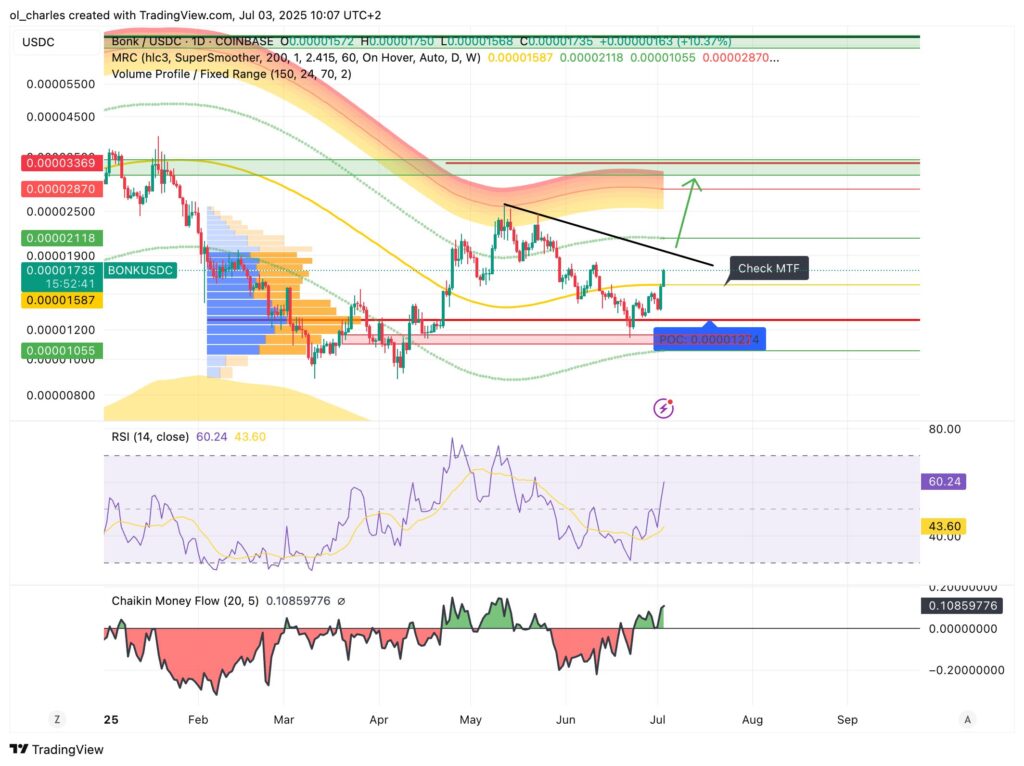Click the purple lightning catalyst icon on the chart
The width and height of the screenshot is (1024, 766).
pos(663,407)
